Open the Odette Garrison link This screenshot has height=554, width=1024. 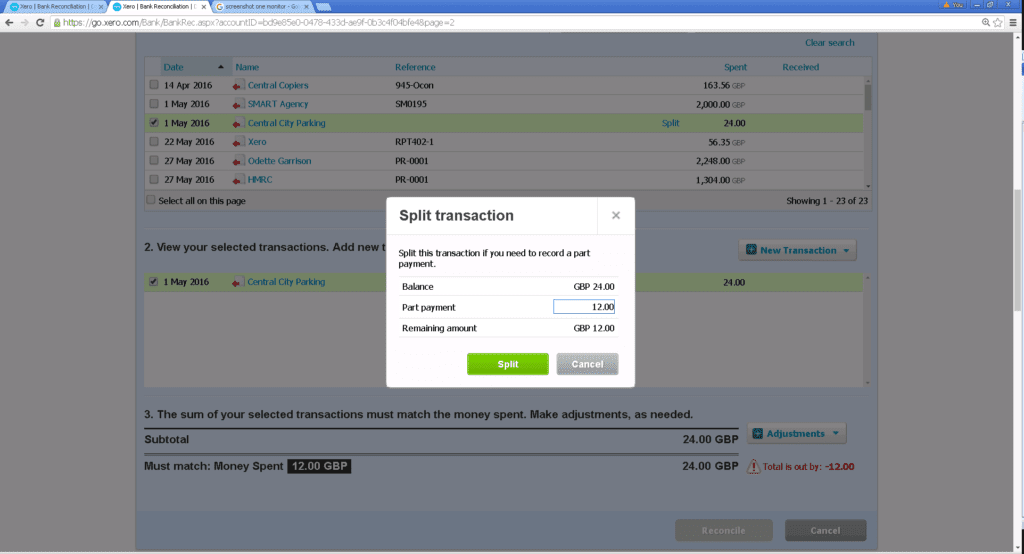click(279, 161)
